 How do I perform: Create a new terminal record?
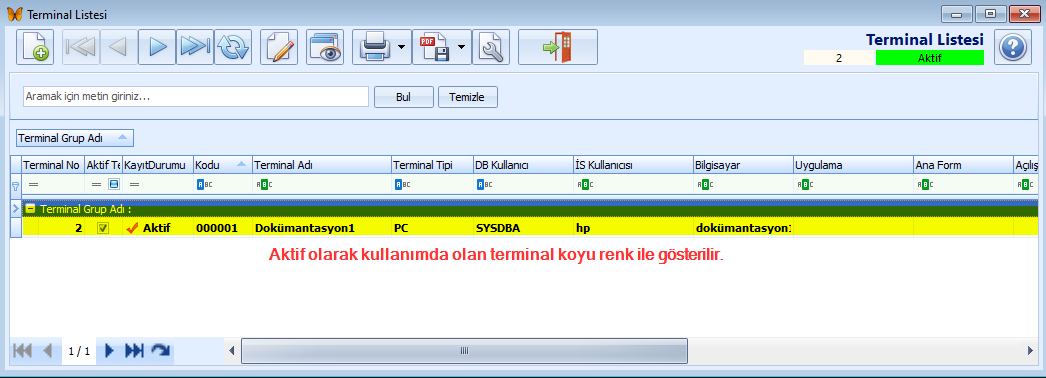click(35, 47)
